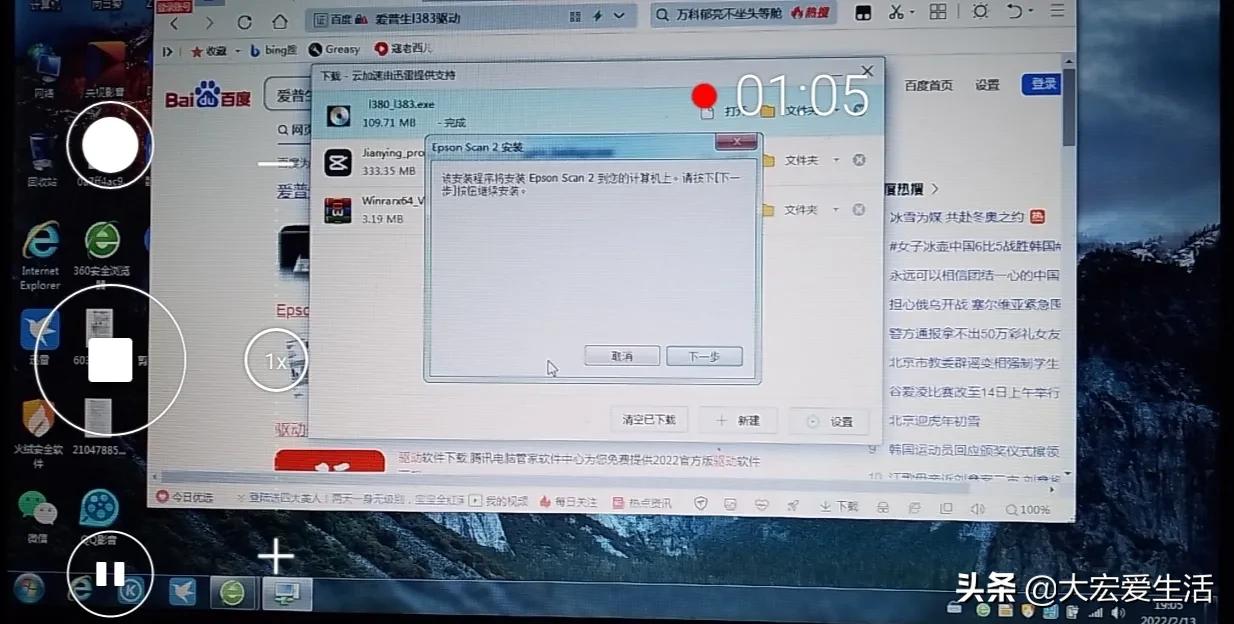Remove the Jianying_pro download entry

858,160
